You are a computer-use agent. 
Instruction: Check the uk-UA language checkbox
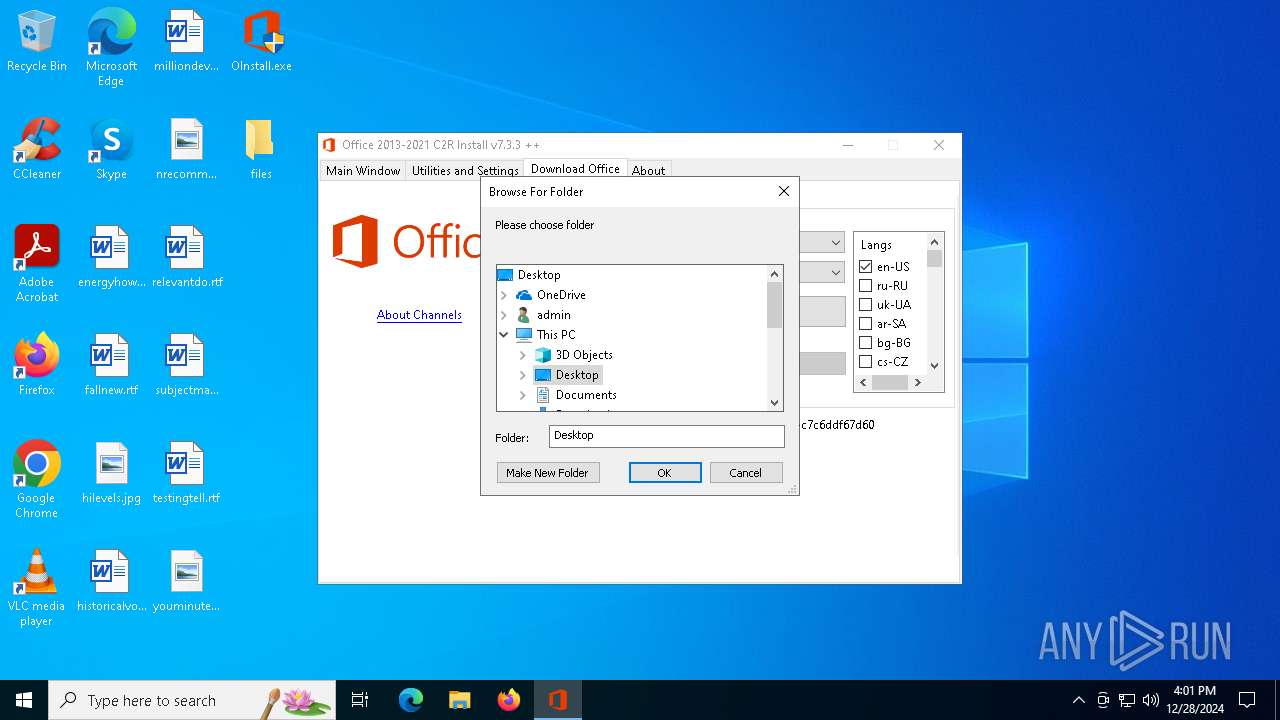tap(866, 305)
